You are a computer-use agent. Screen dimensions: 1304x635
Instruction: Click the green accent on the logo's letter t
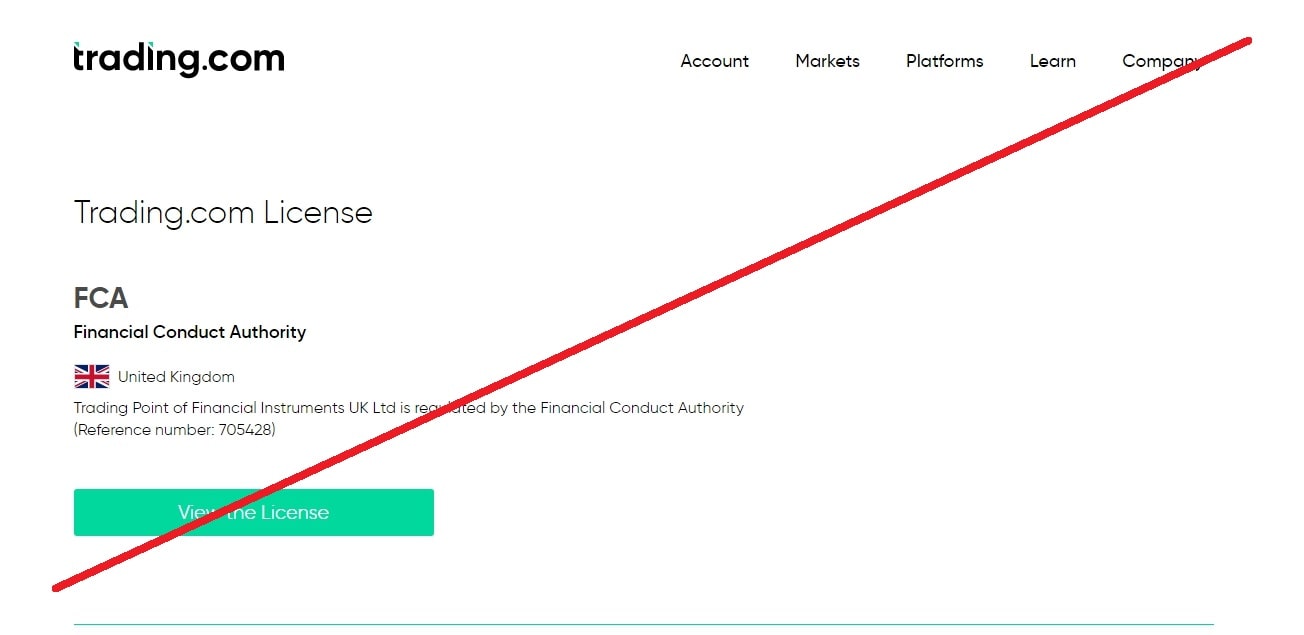click(x=77, y=45)
